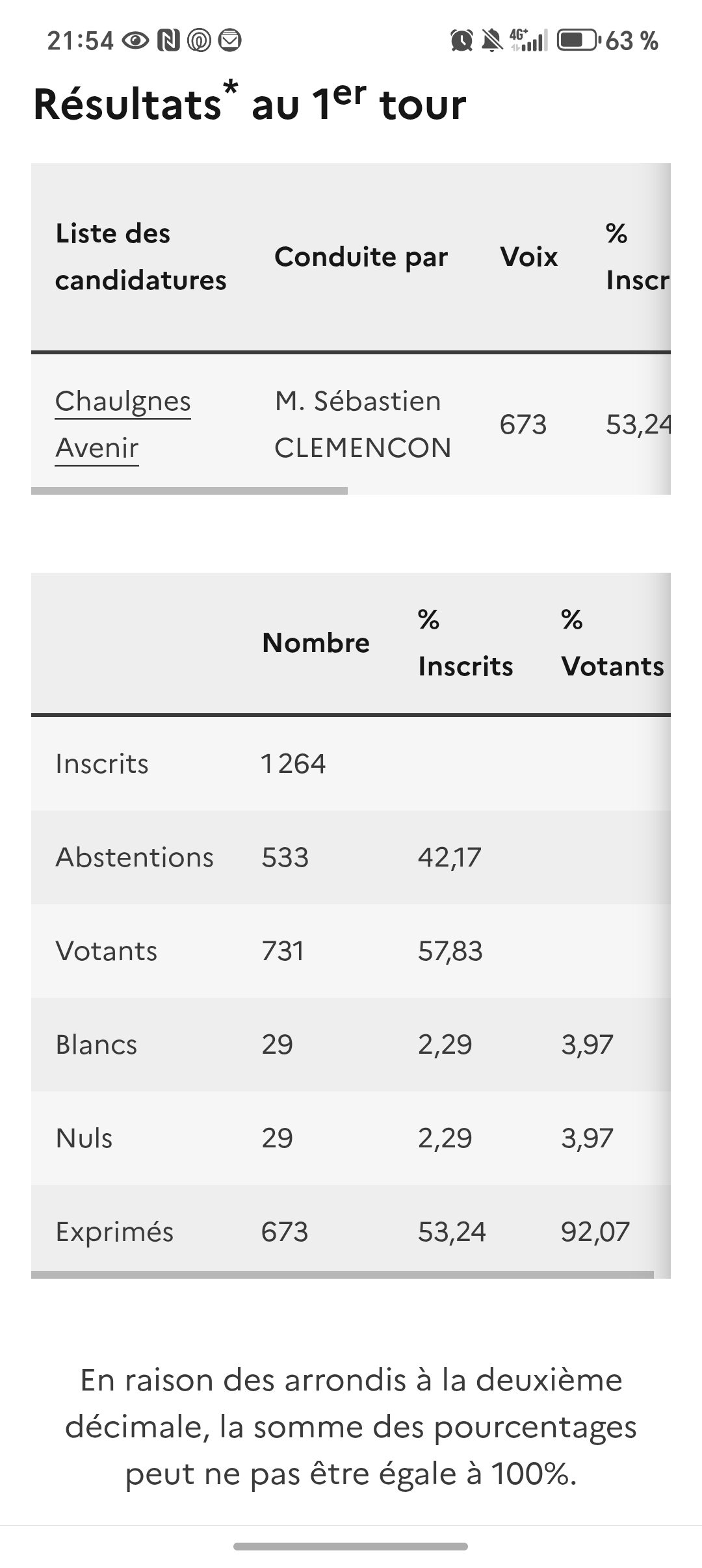Viewport: 702px width, 1568px height.
Task: Tap the home gesture bar
Action: (x=351, y=1547)
